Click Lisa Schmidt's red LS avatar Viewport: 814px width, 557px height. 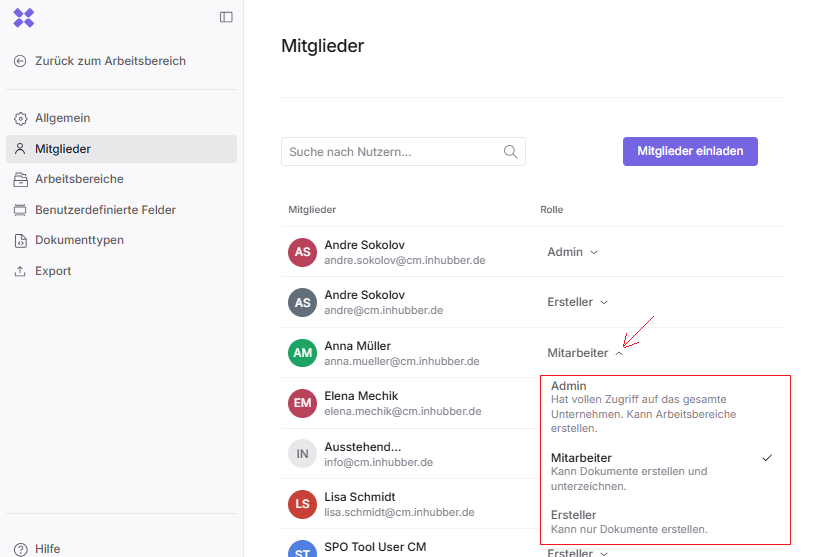[302, 504]
